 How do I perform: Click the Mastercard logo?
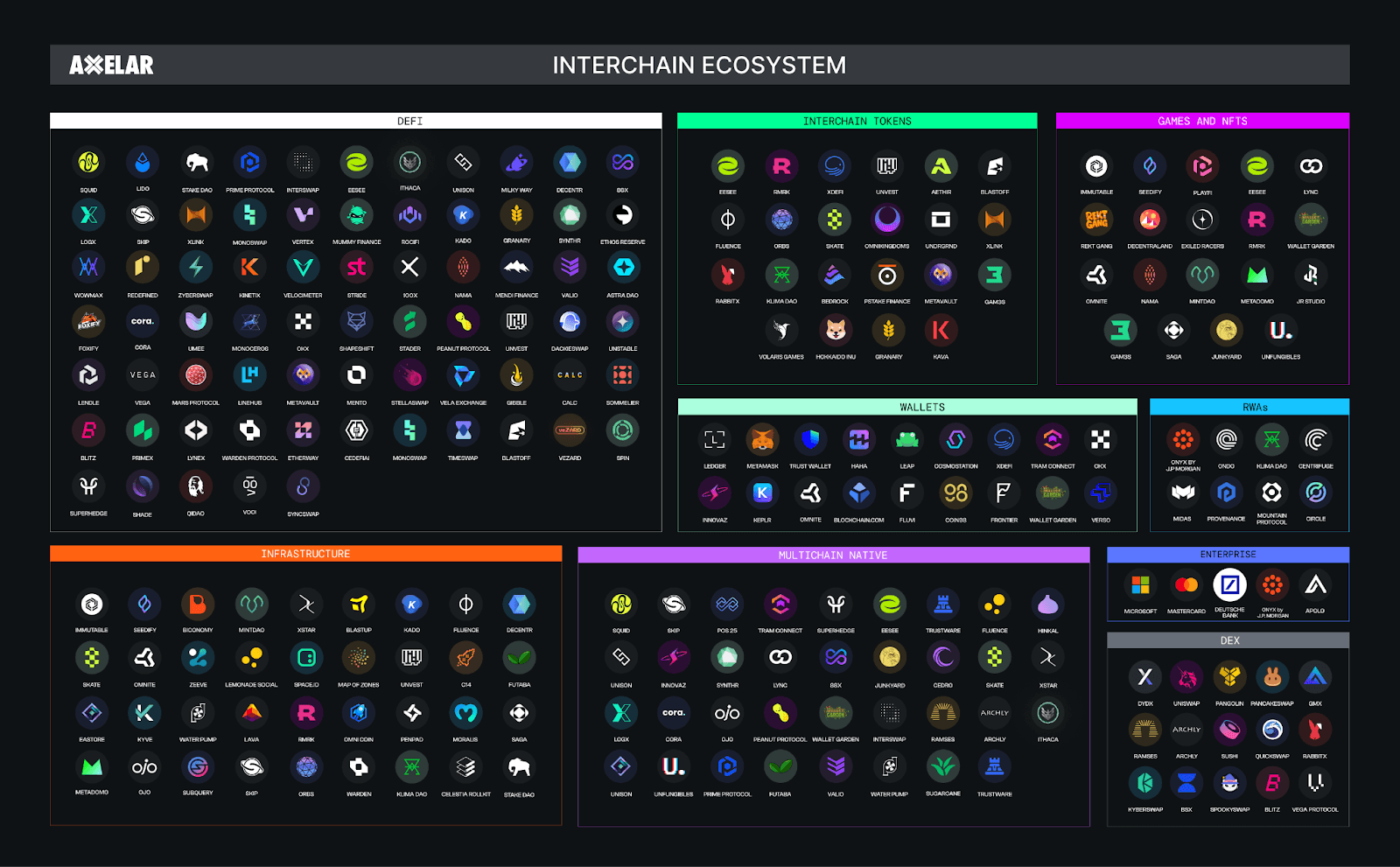pyautogui.click(x=1186, y=585)
